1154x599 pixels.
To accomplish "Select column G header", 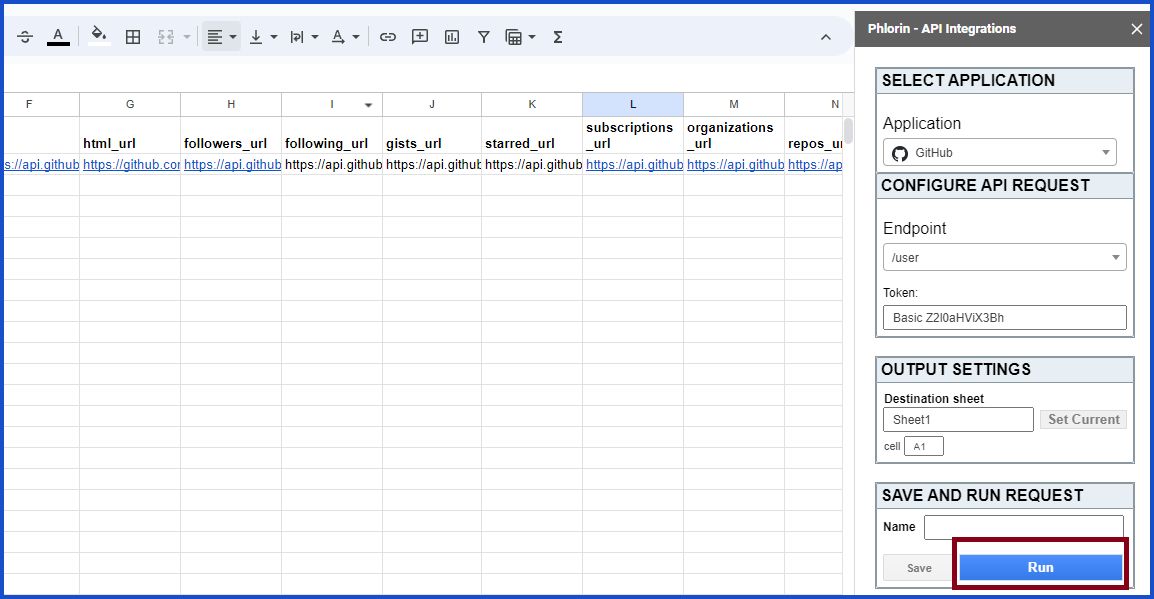I will 130,104.
